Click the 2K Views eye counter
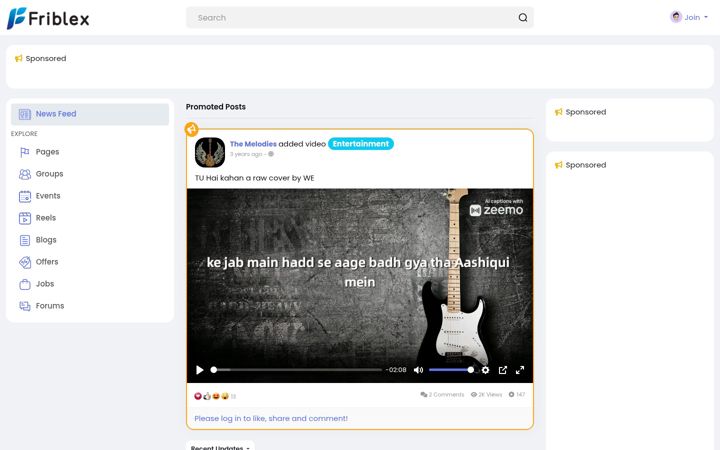Image resolution: width=720 pixels, height=450 pixels. tap(486, 394)
